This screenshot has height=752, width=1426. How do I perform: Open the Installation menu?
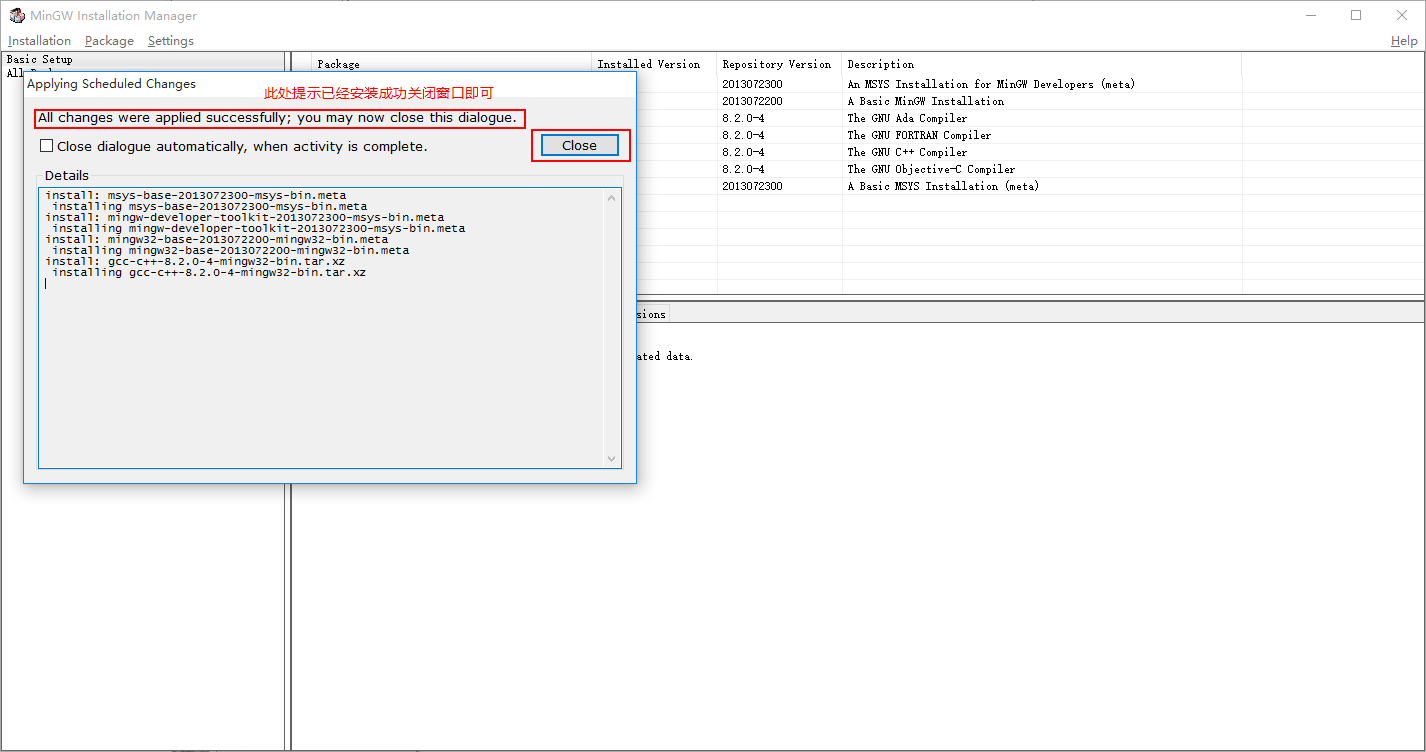pyautogui.click(x=39, y=41)
